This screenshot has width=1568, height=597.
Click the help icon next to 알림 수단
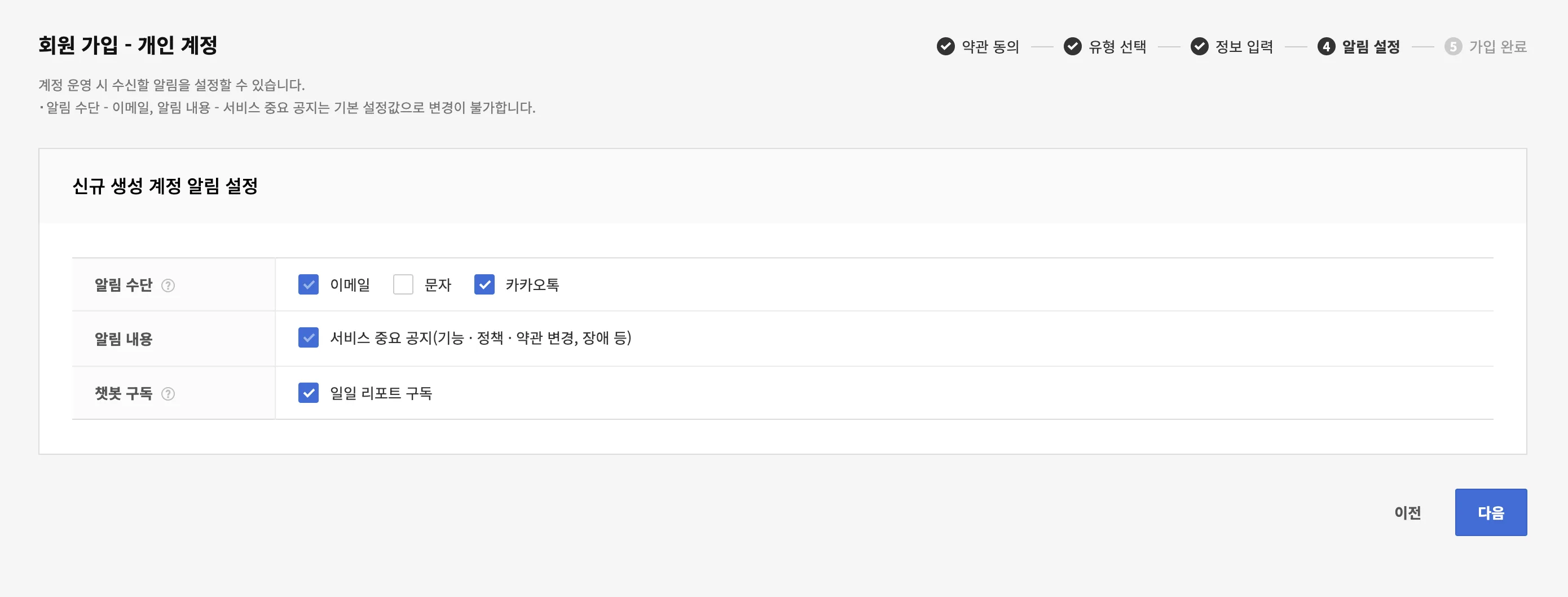pos(168,285)
